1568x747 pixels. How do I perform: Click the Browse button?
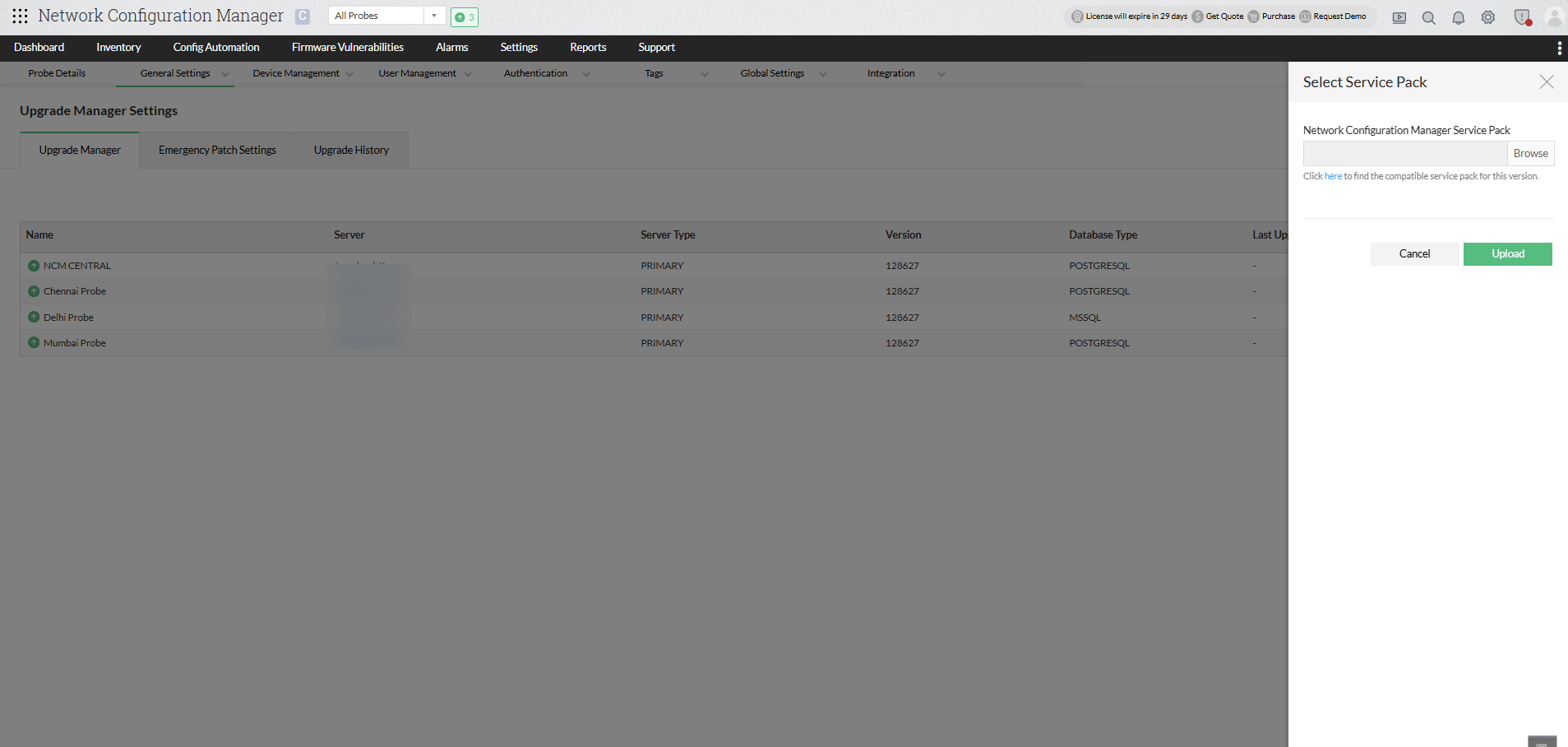point(1530,154)
